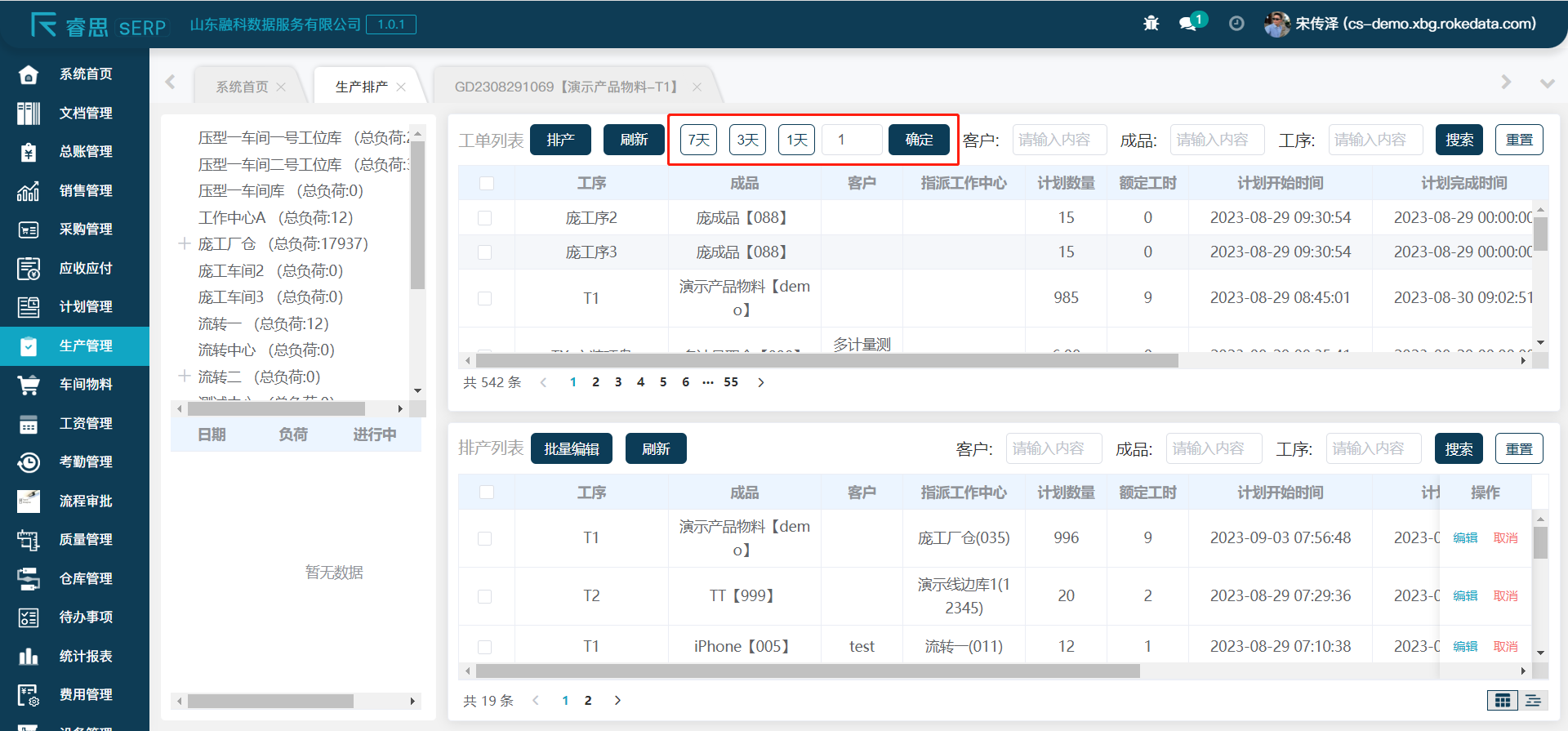
Task: Switch to list view icon at bottom right
Action: click(1533, 701)
